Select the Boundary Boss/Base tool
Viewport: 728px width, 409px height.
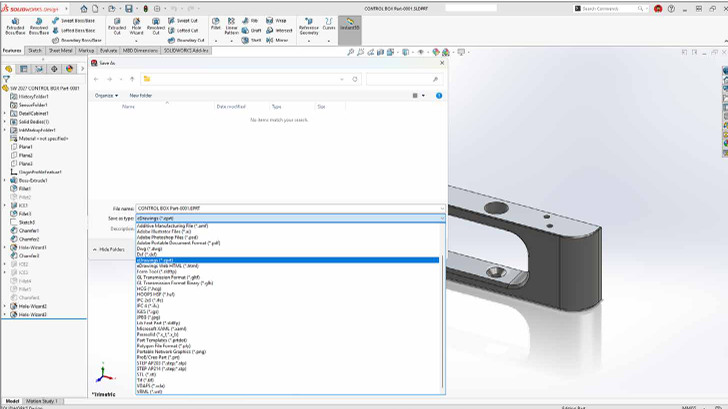click(x=77, y=40)
